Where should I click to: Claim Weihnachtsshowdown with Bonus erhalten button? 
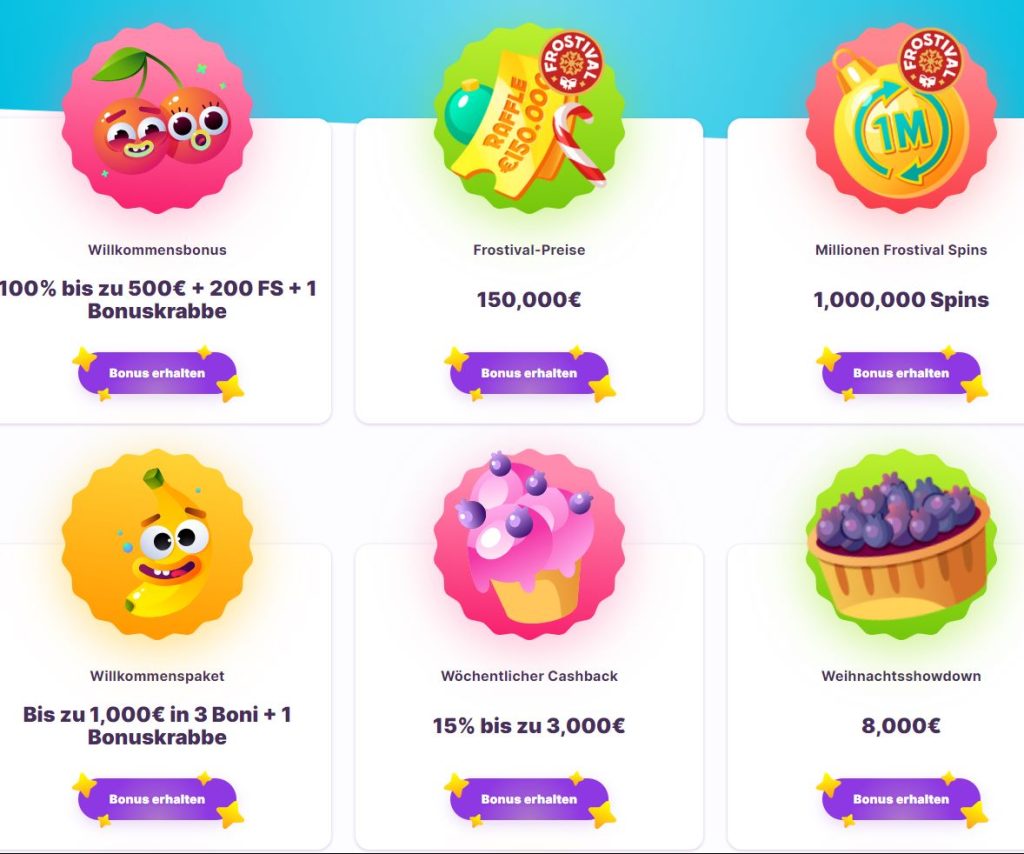coord(901,799)
